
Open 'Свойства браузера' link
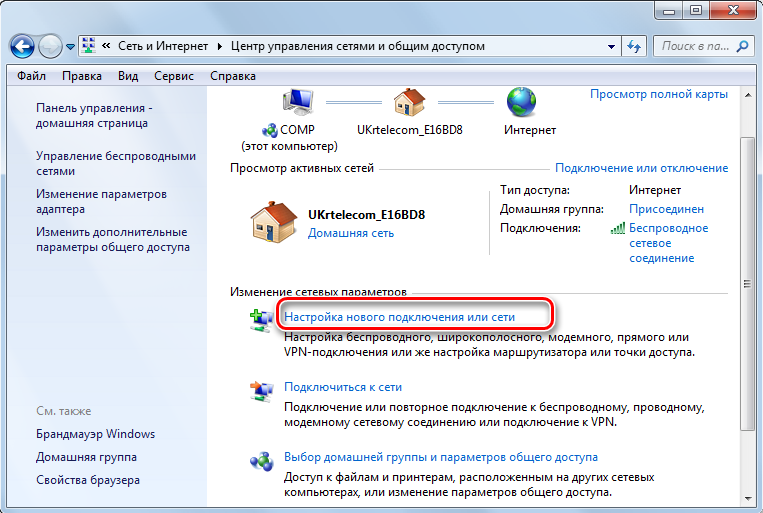[x=88, y=480]
